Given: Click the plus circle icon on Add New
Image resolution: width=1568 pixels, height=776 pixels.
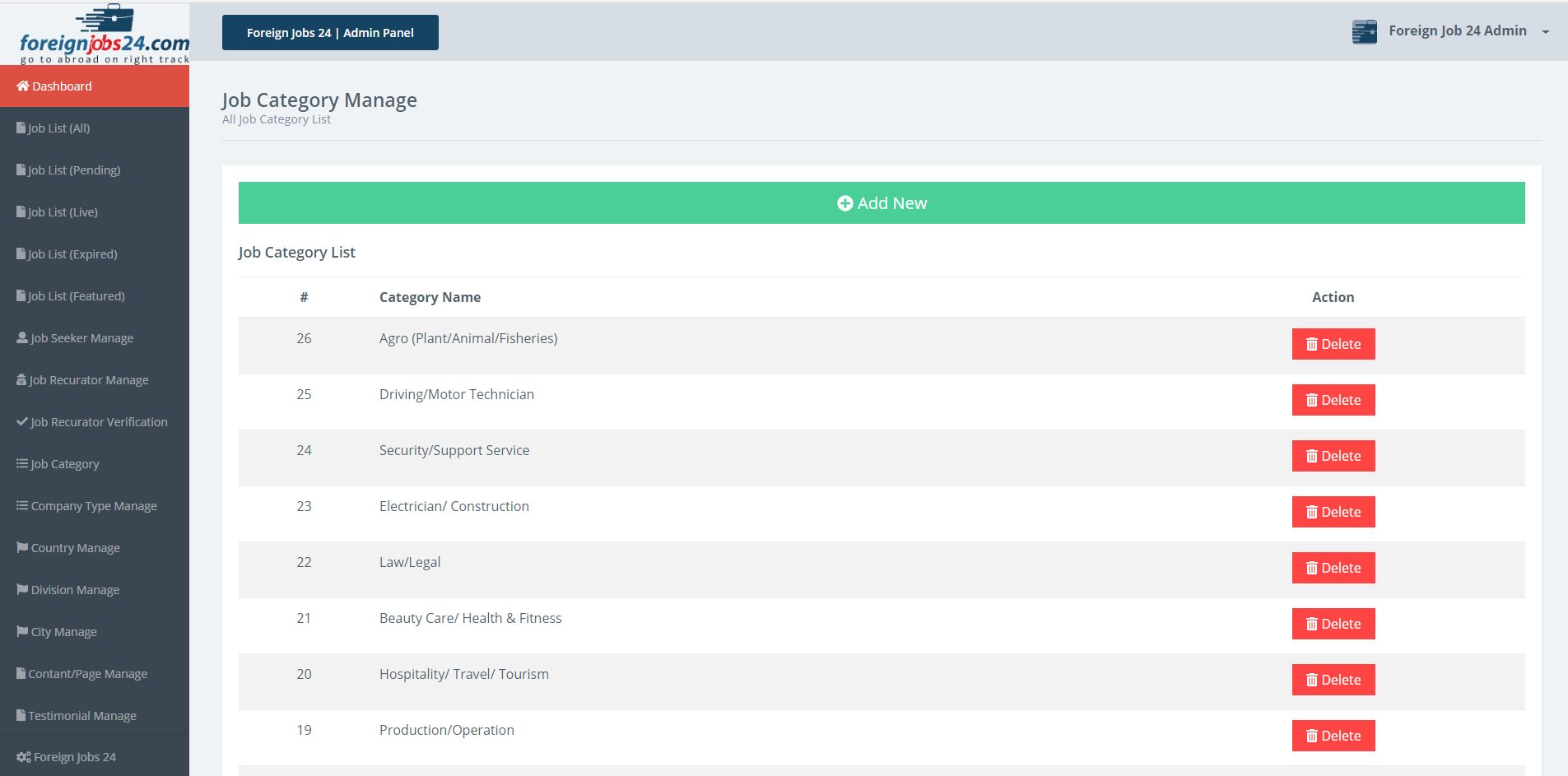Looking at the screenshot, I should click(x=844, y=203).
